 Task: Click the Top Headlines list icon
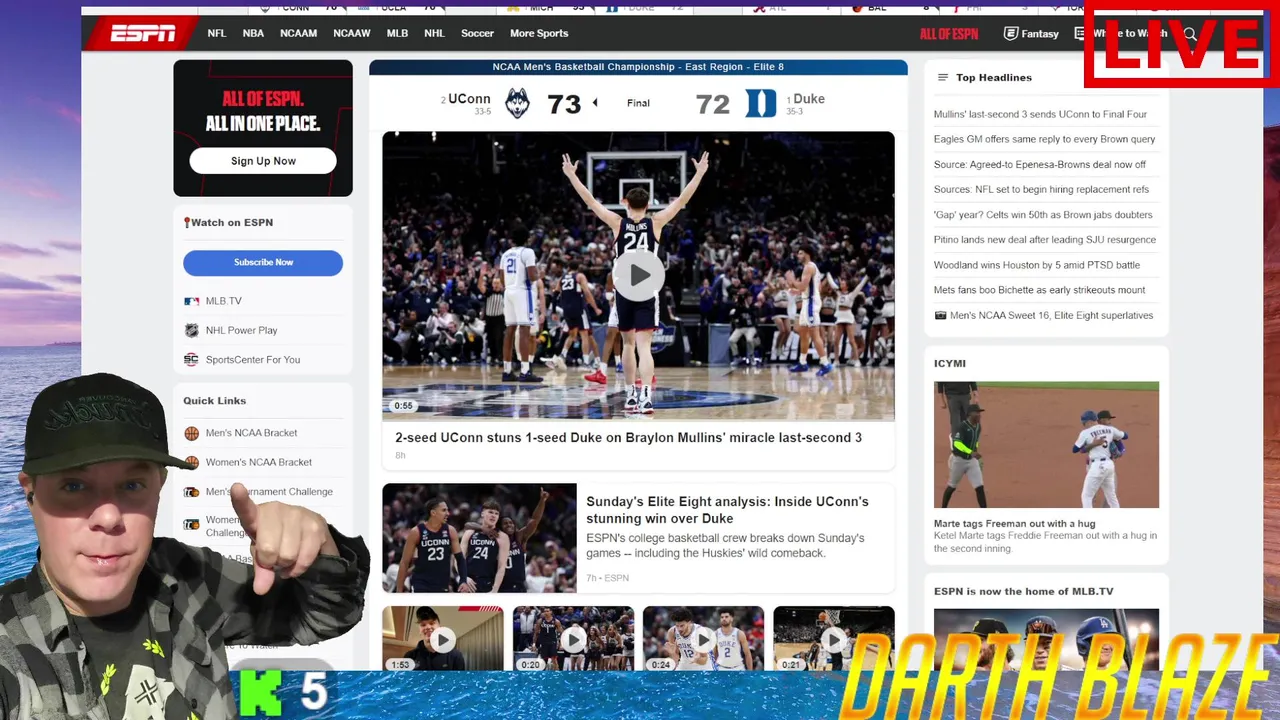click(942, 78)
